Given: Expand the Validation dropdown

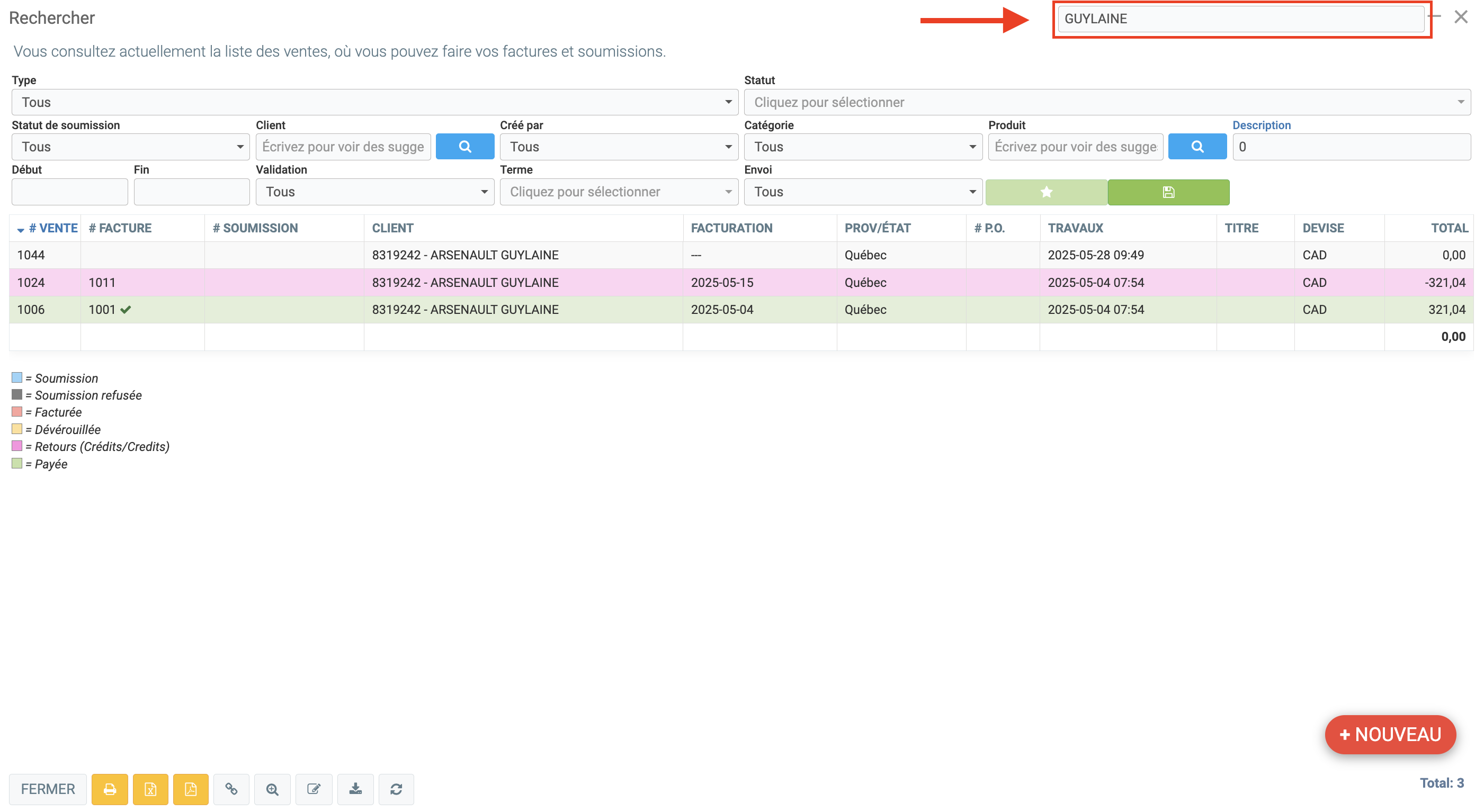Looking at the screenshot, I should 374,192.
